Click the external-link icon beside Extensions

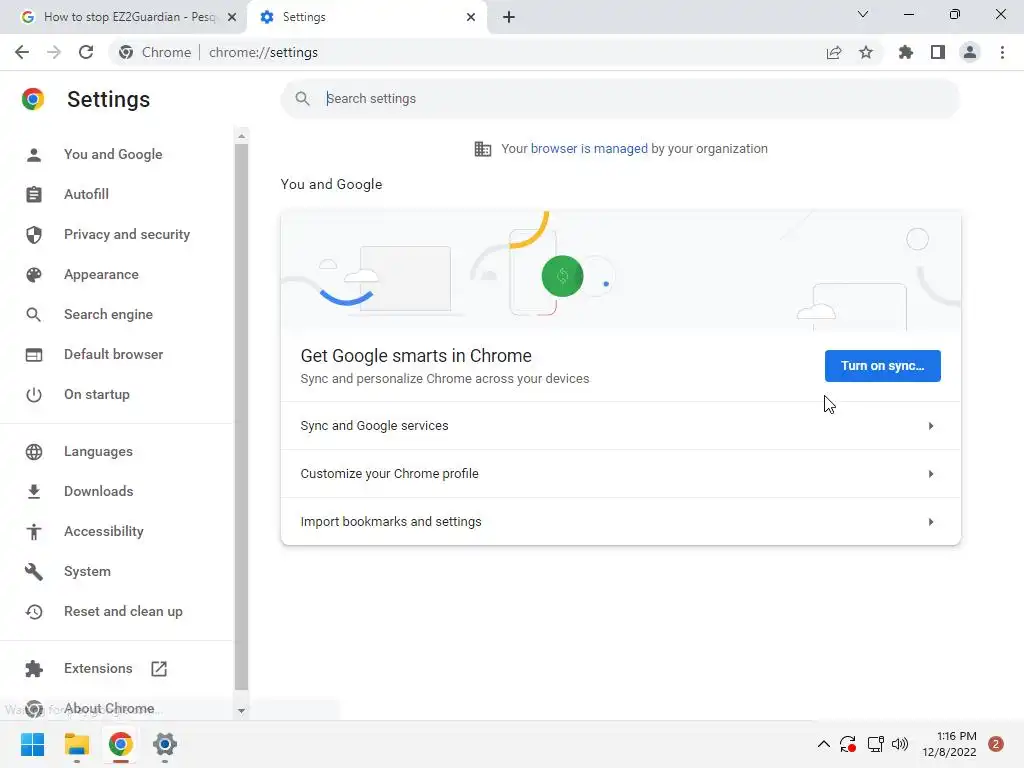click(159, 669)
